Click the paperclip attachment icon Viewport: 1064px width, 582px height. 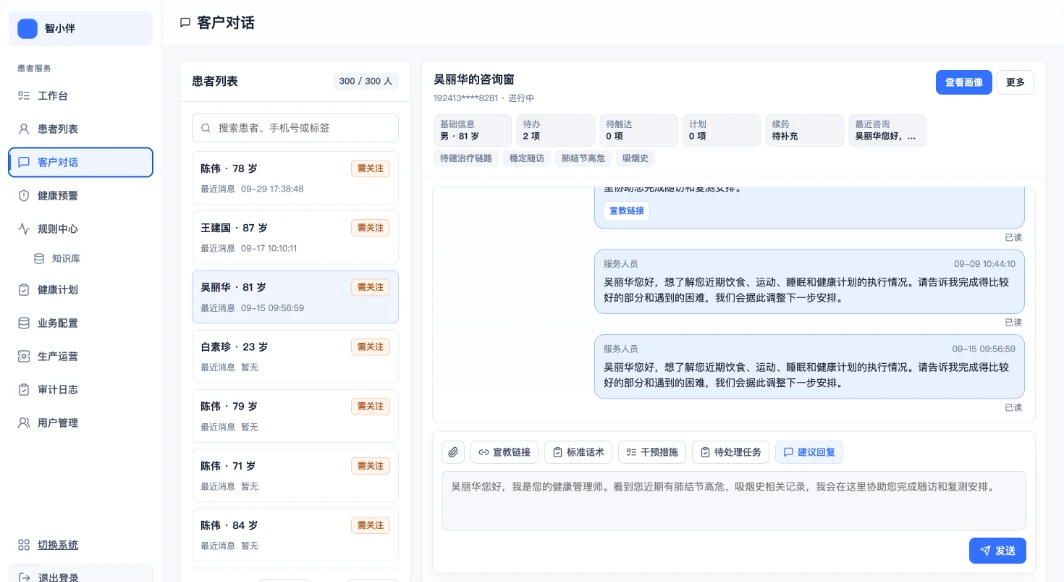453,452
